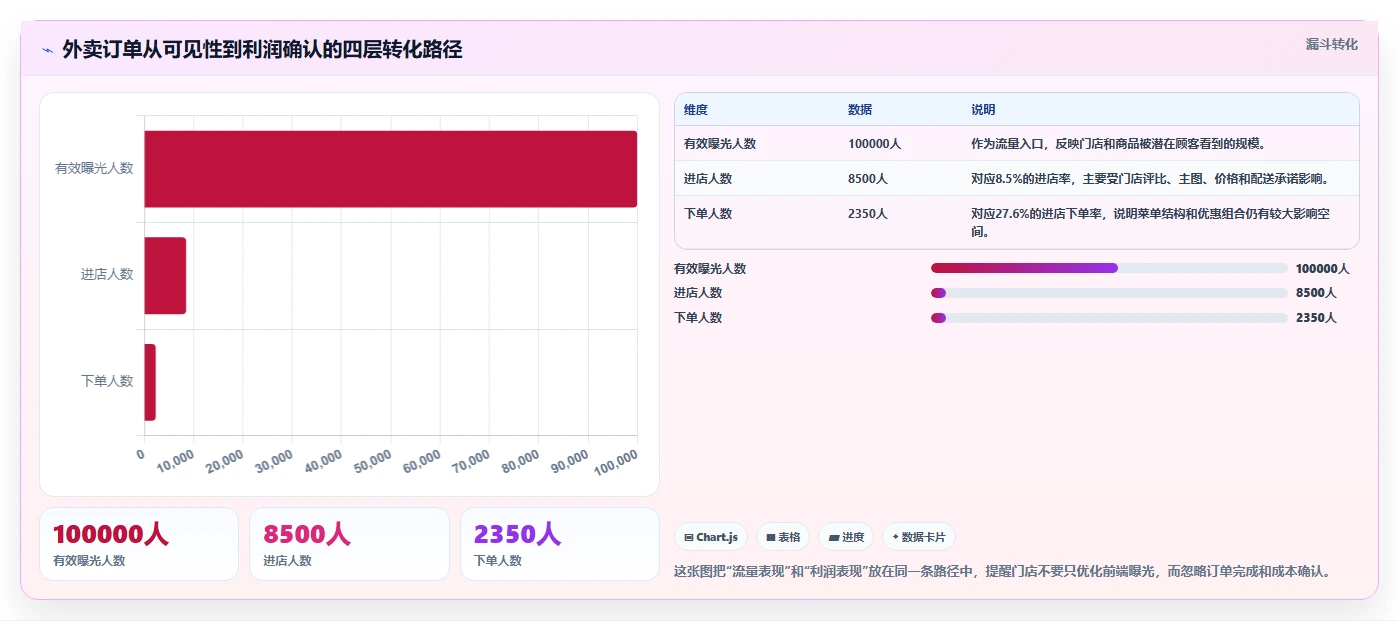Screen dimensions: 1399x621
Task: Click the 数据卡片 chip
Action: [919, 537]
